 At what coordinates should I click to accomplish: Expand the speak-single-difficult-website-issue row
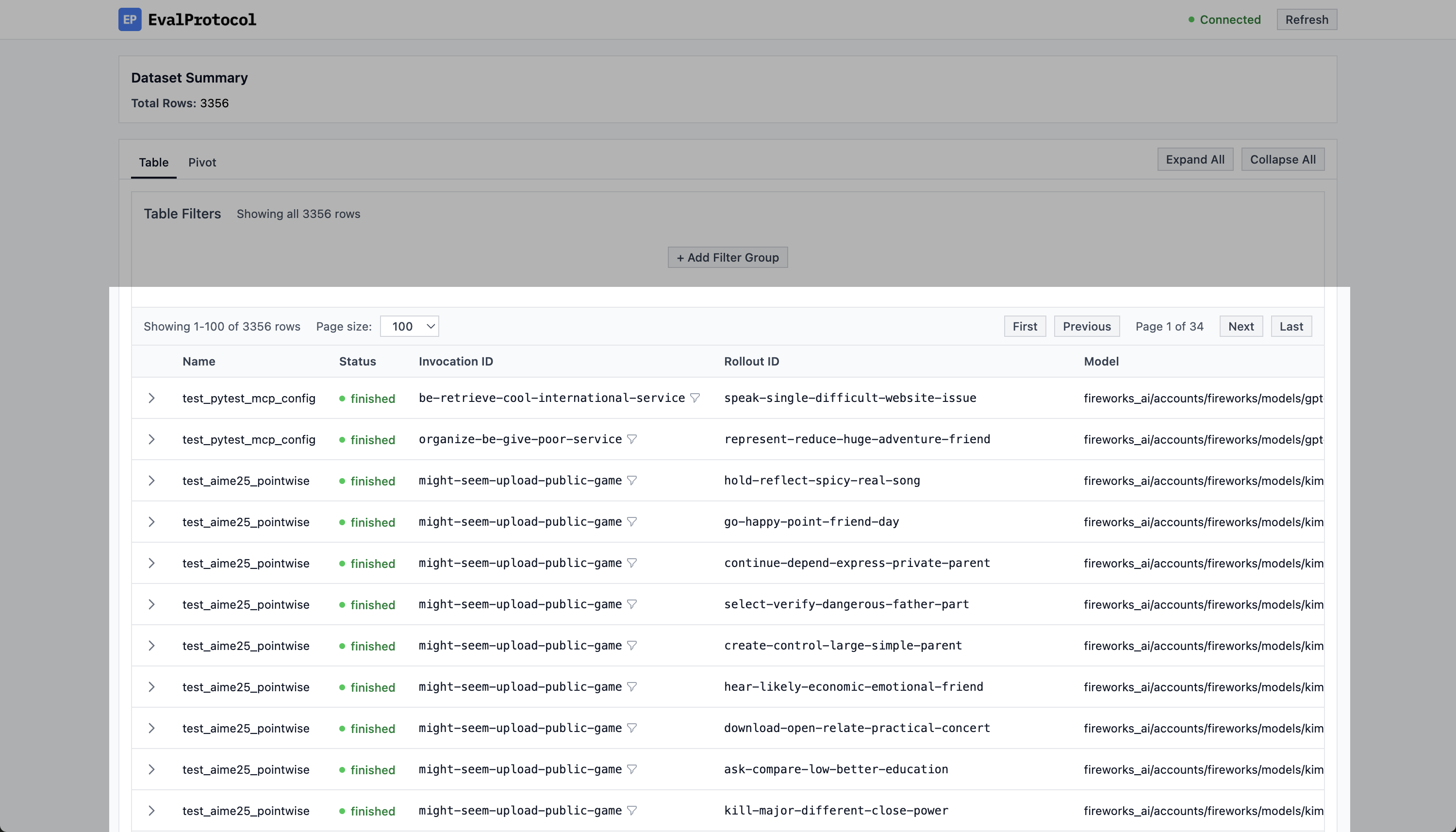click(151, 399)
